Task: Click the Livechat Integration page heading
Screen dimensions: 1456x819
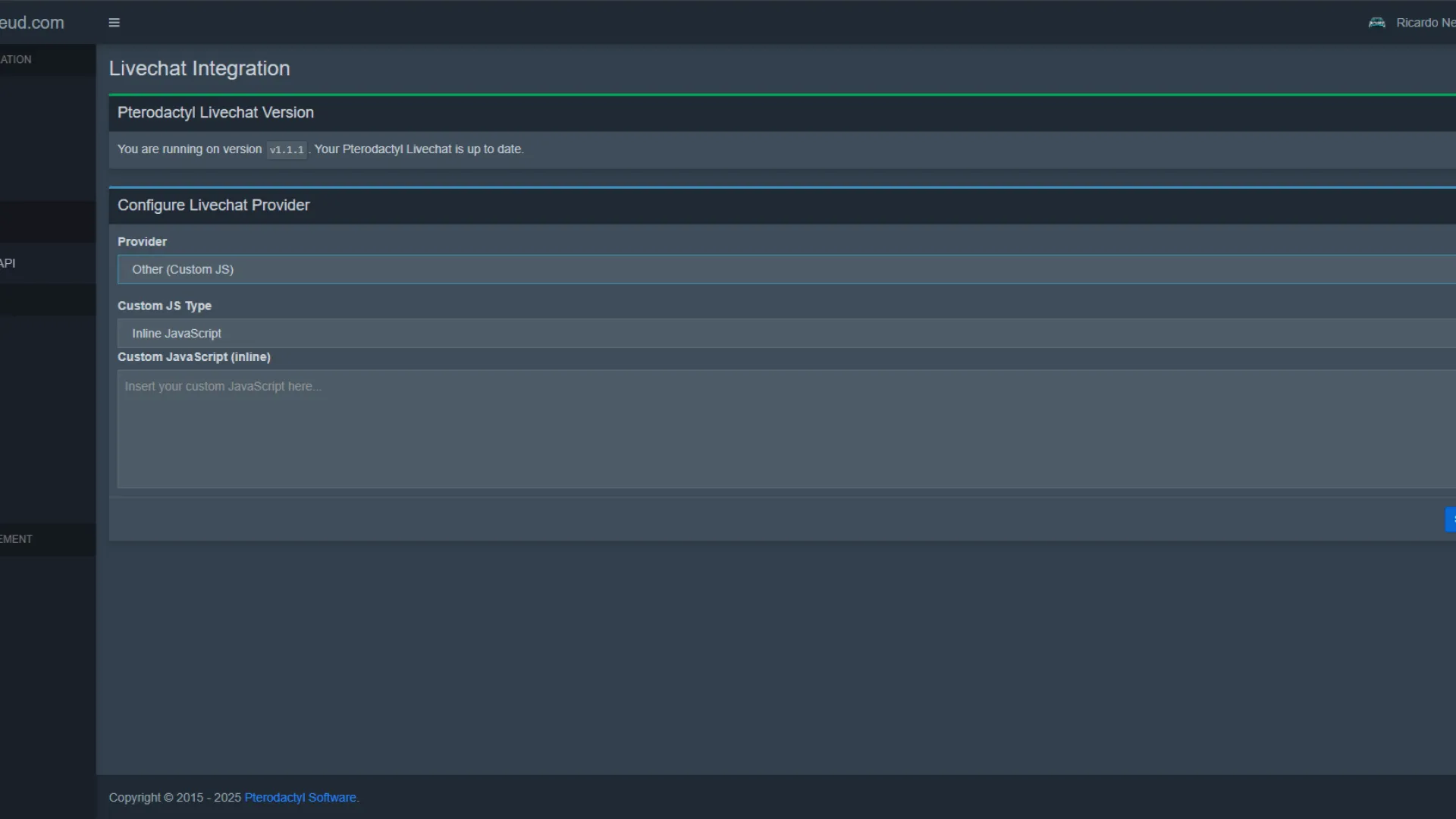Action: coord(199,68)
